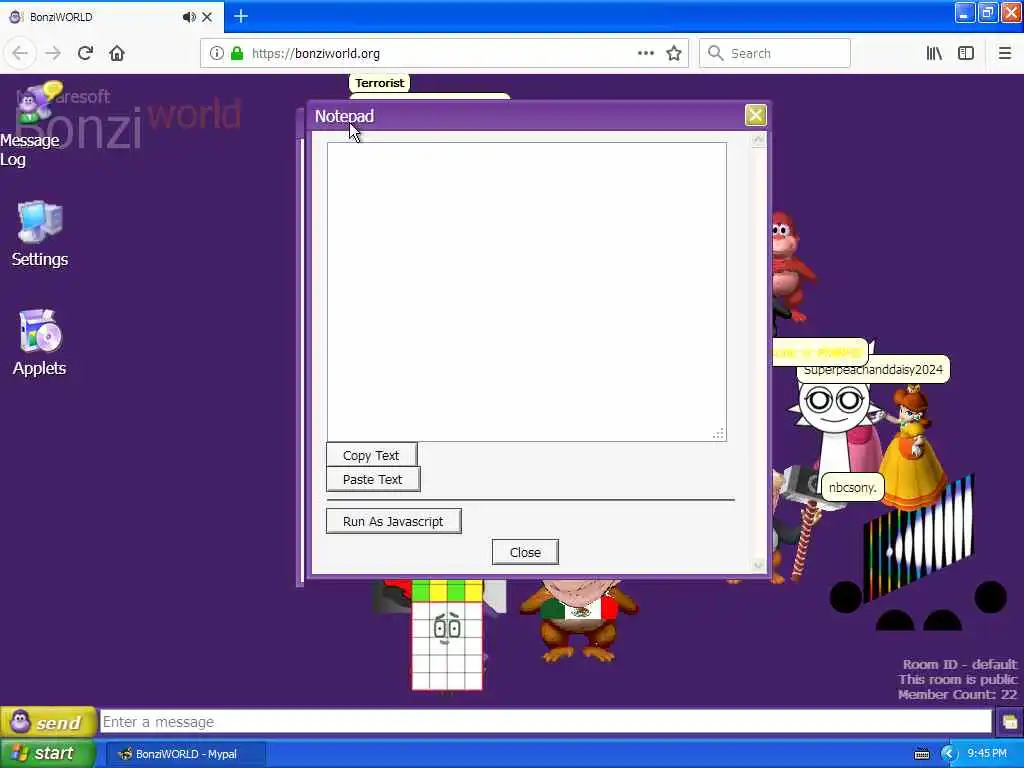Click the Windows start button

click(48, 753)
